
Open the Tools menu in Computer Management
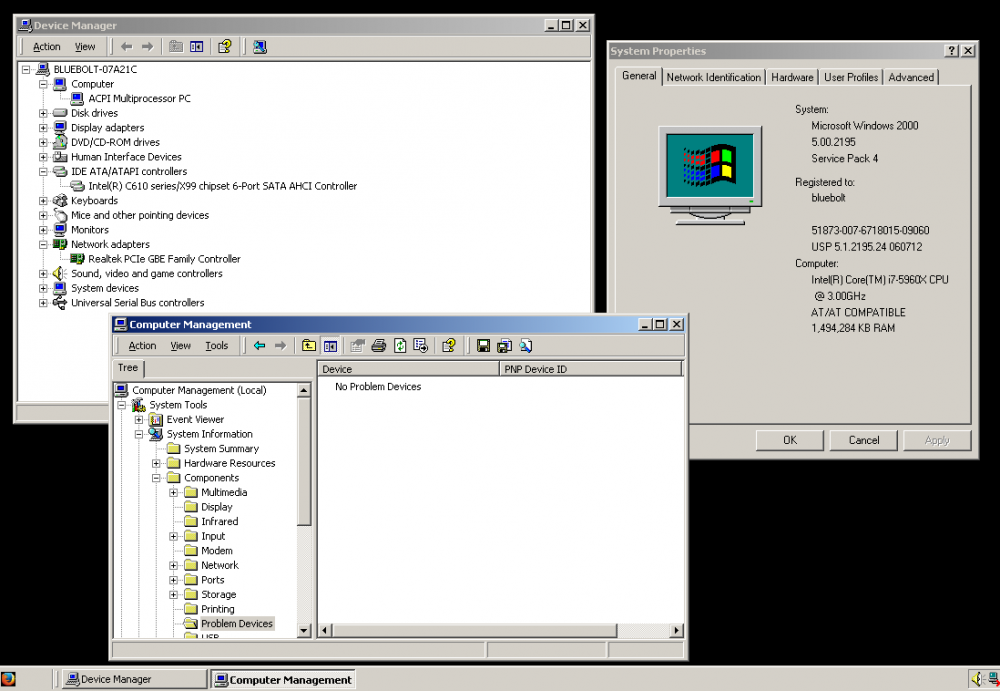tap(216, 346)
